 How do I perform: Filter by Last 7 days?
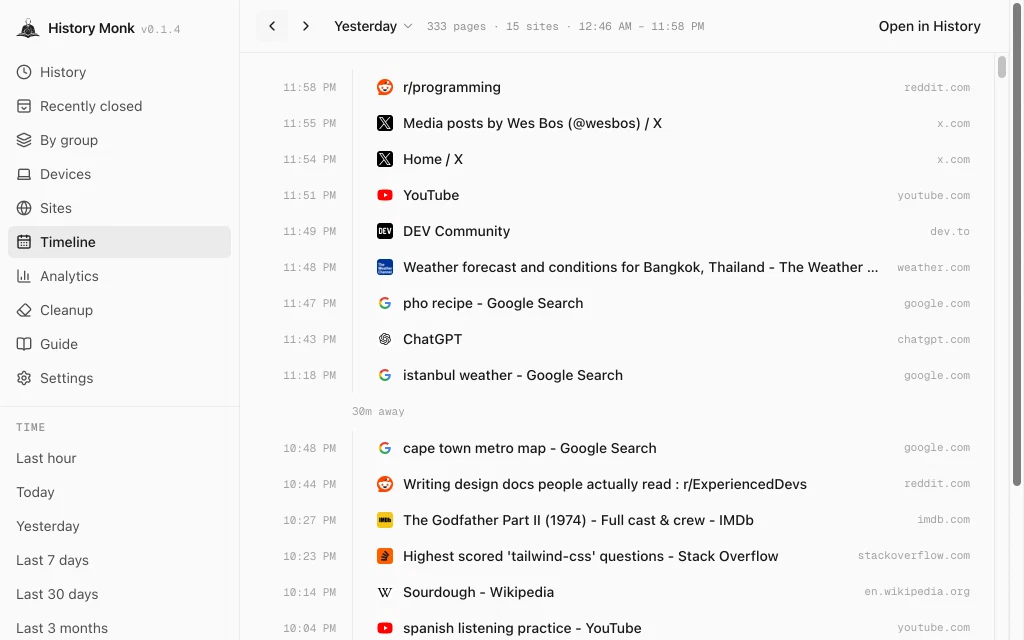[x=52, y=560]
